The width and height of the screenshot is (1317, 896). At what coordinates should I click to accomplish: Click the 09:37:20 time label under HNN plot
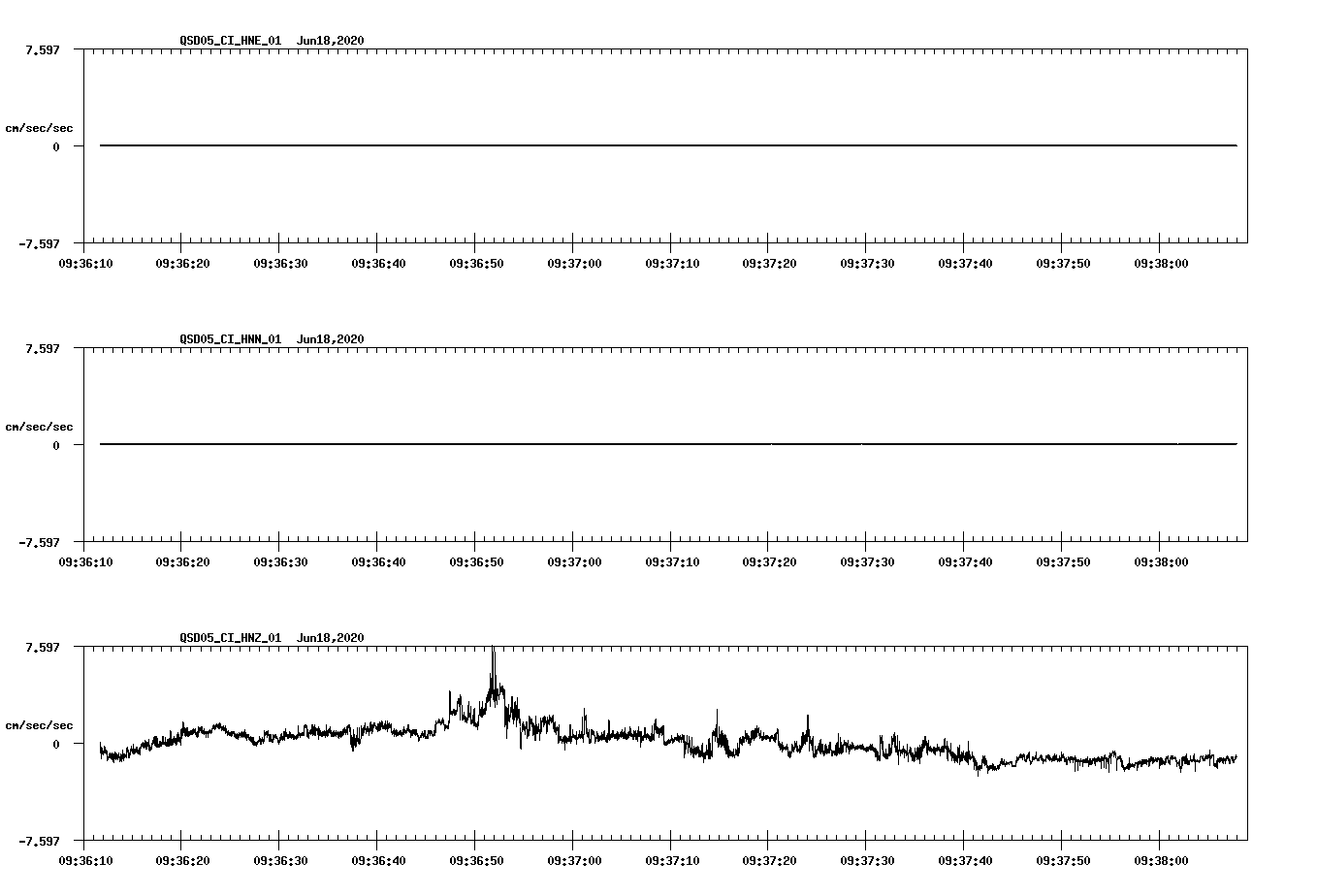pos(769,561)
